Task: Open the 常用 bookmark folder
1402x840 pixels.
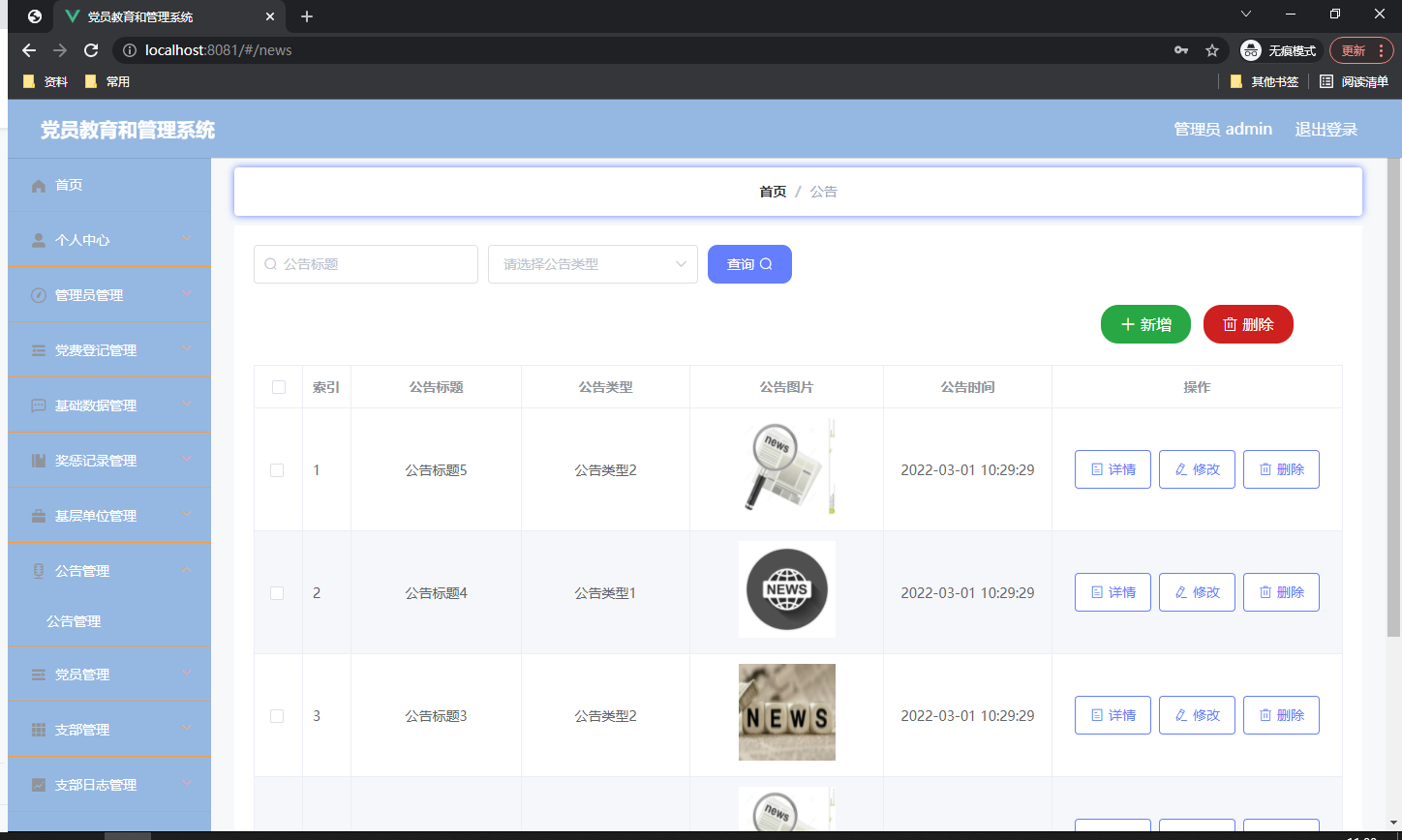Action: 107,82
